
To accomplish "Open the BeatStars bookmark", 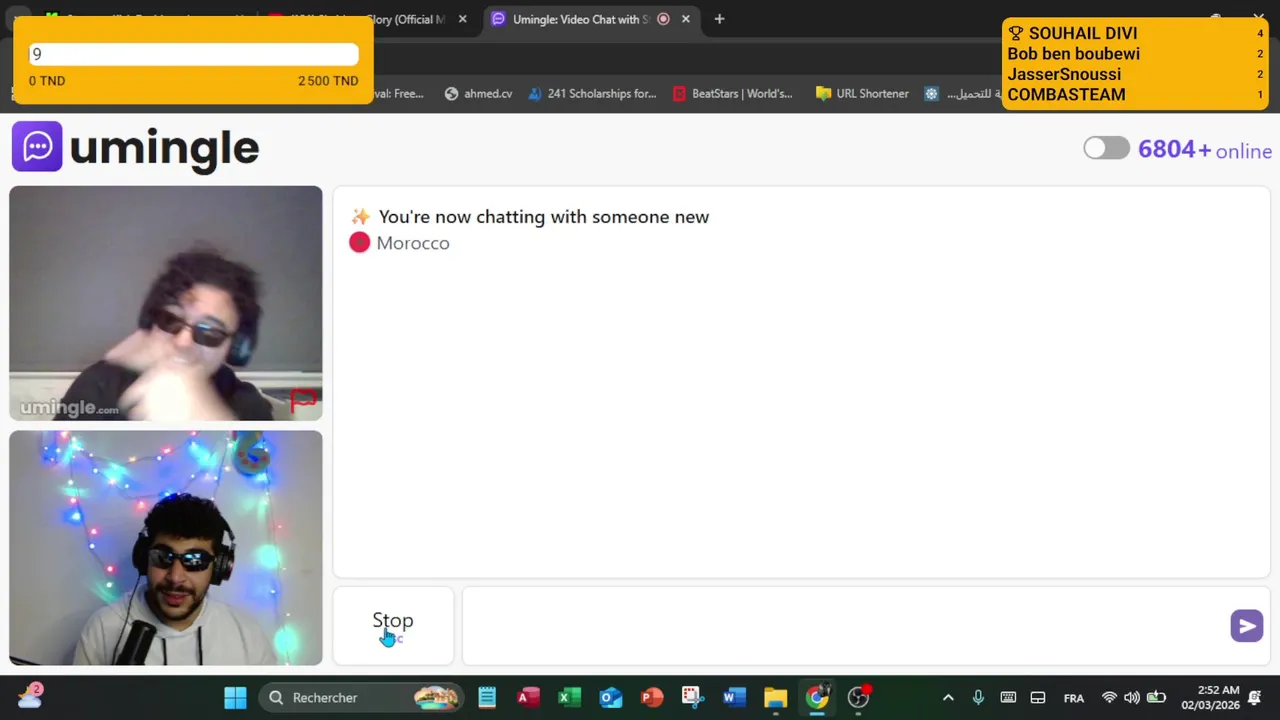I will point(733,93).
